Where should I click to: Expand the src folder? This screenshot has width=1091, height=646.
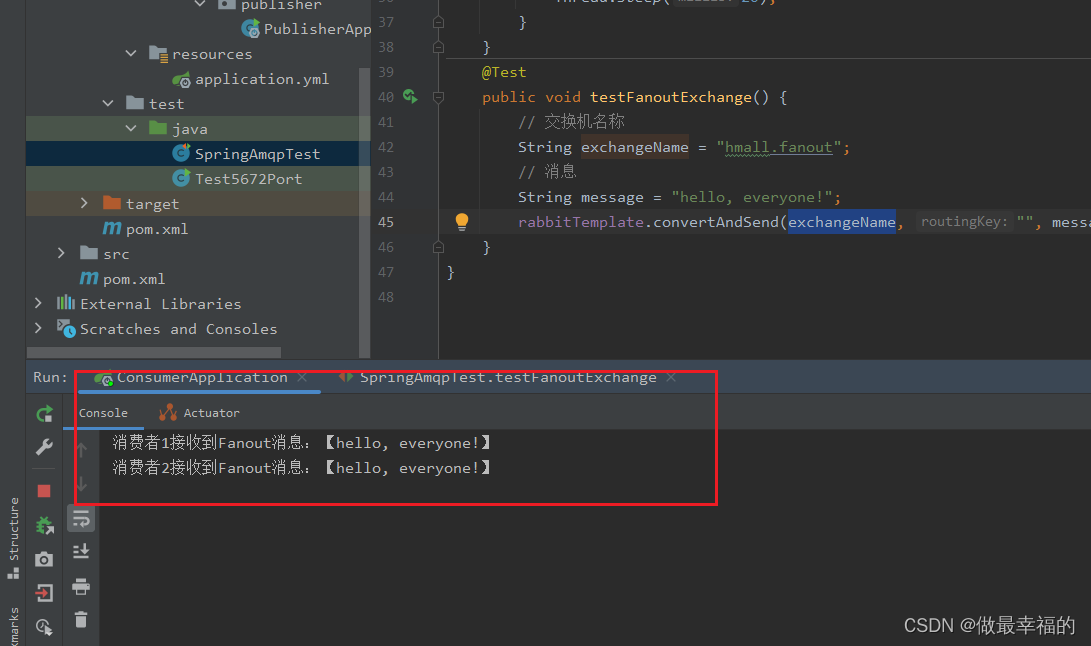click(x=61, y=253)
